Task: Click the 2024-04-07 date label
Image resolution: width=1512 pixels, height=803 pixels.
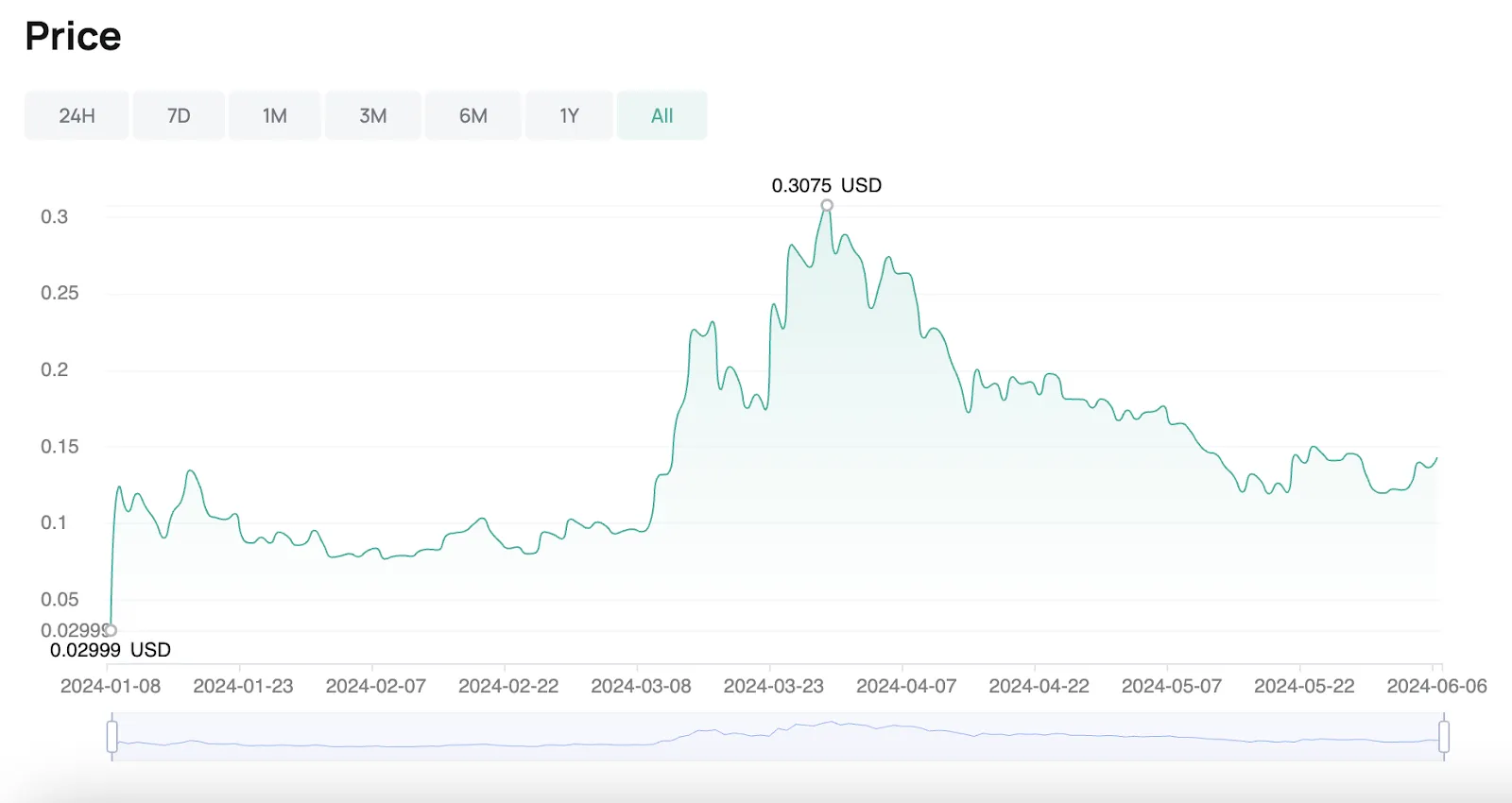Action: coord(906,686)
